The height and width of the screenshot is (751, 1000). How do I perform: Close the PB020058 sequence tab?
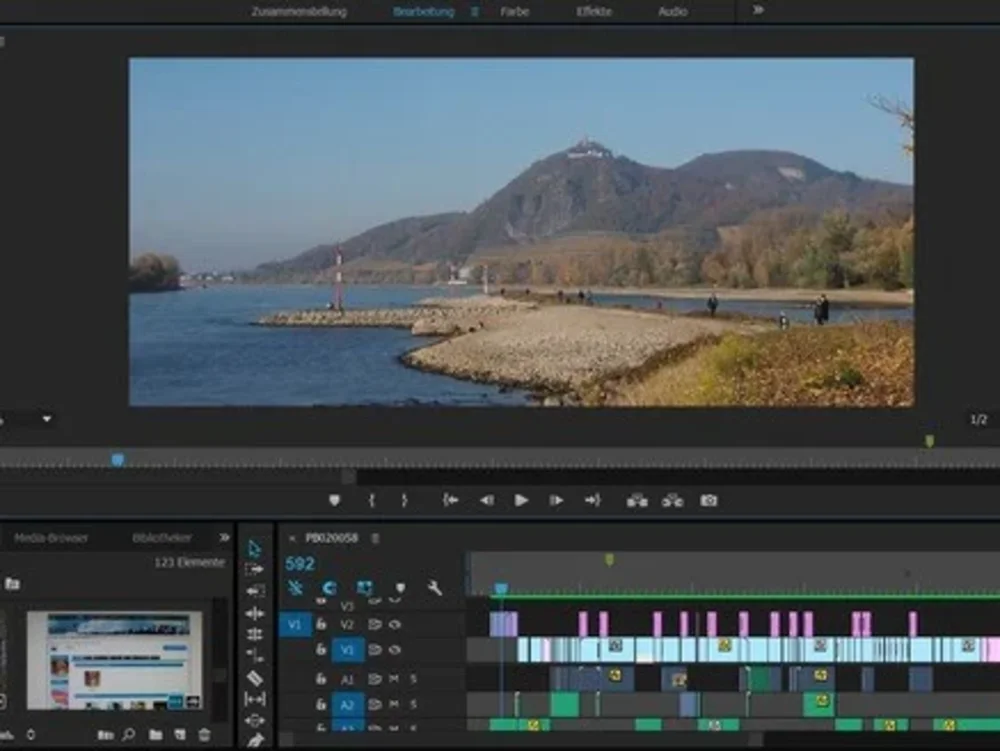[292, 539]
